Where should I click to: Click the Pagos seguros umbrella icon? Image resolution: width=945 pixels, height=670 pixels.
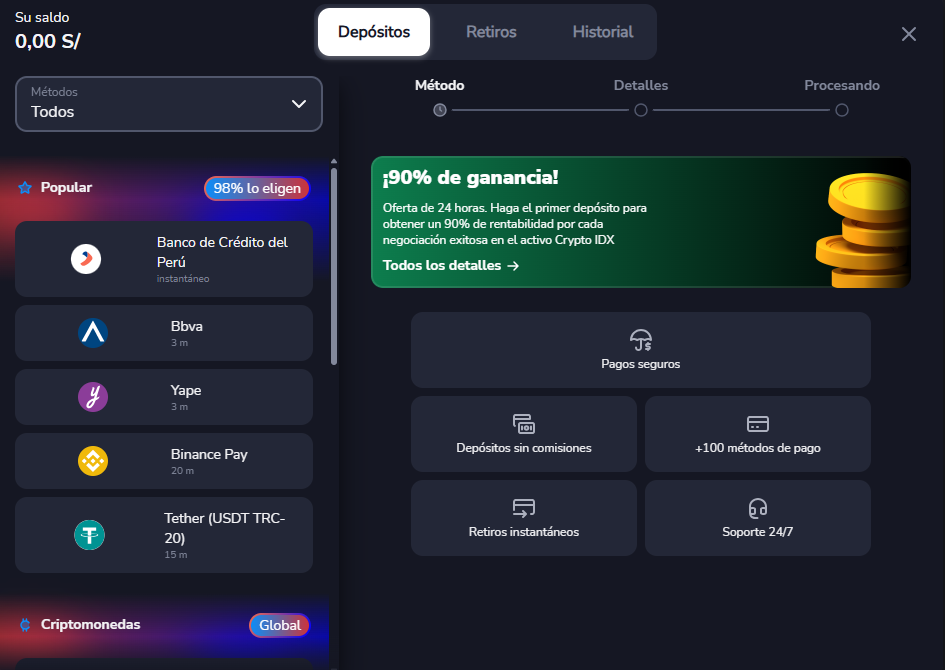[x=641, y=340]
